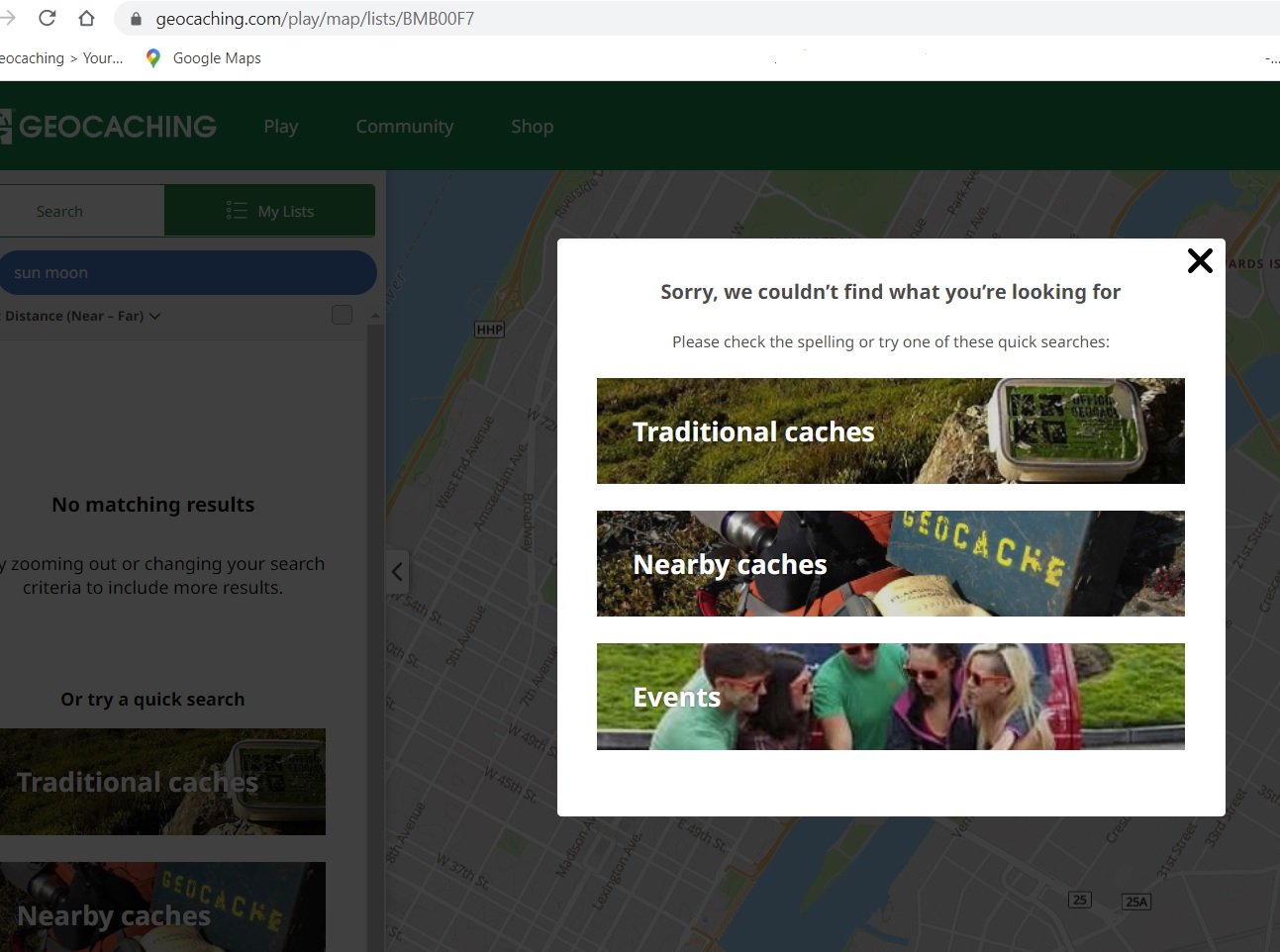Select Events quick search in the dialog
Viewport: 1280px width, 952px height.
[x=889, y=696]
